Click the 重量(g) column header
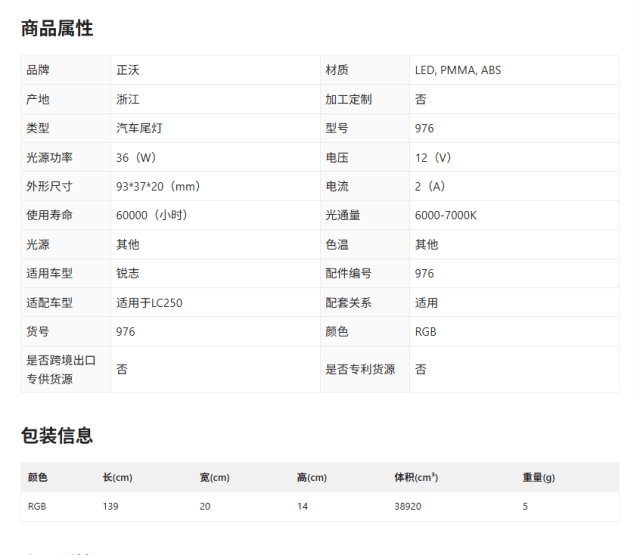Image resolution: width=640 pixels, height=555 pixels. coord(539,477)
